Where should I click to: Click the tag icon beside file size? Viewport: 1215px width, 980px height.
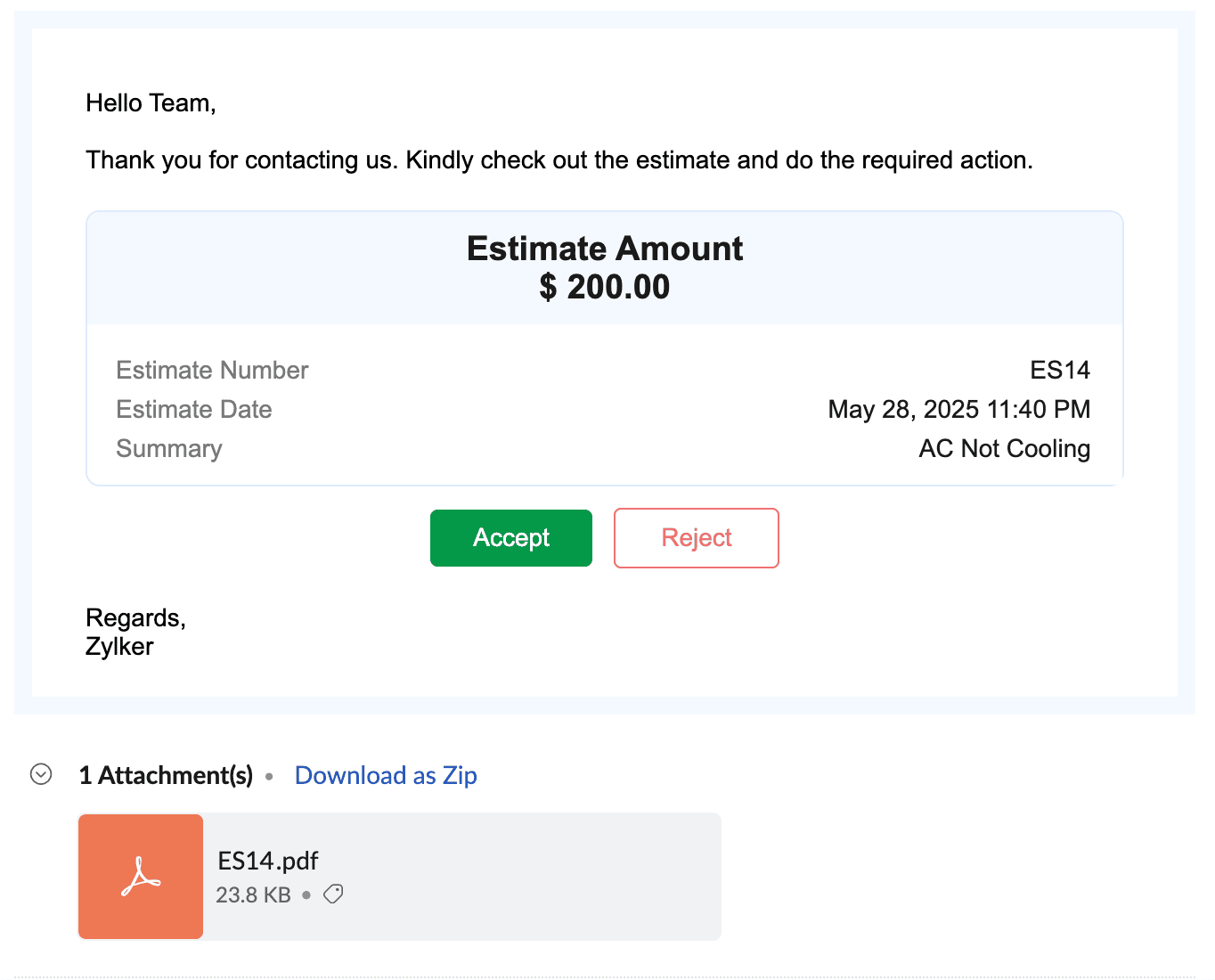[333, 894]
